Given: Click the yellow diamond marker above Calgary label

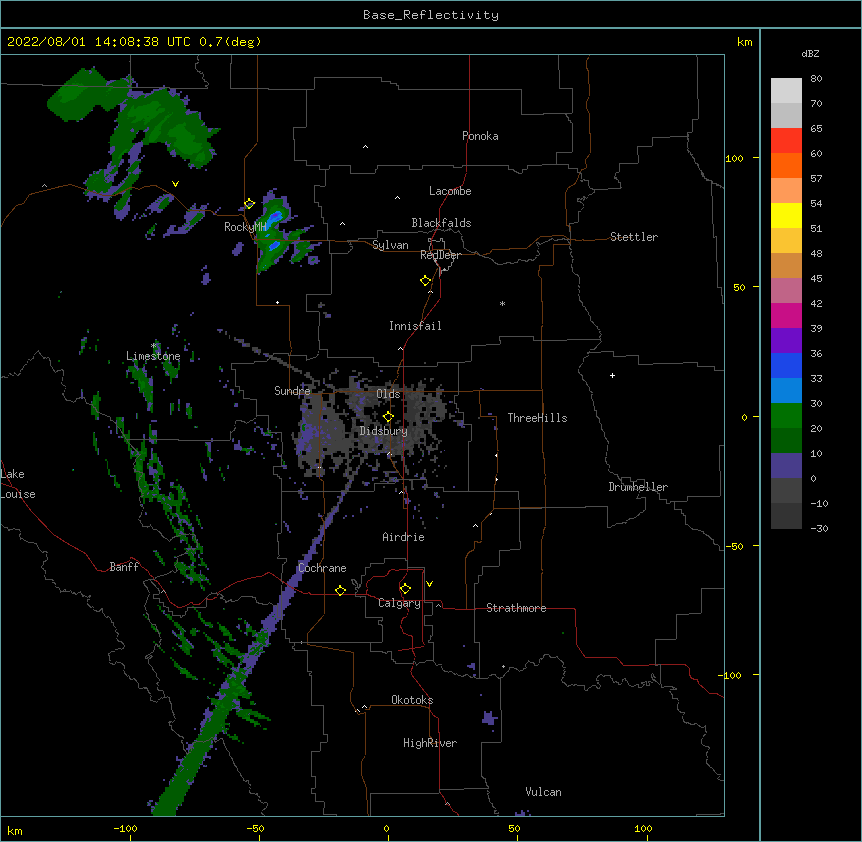Looking at the screenshot, I should 405,589.
